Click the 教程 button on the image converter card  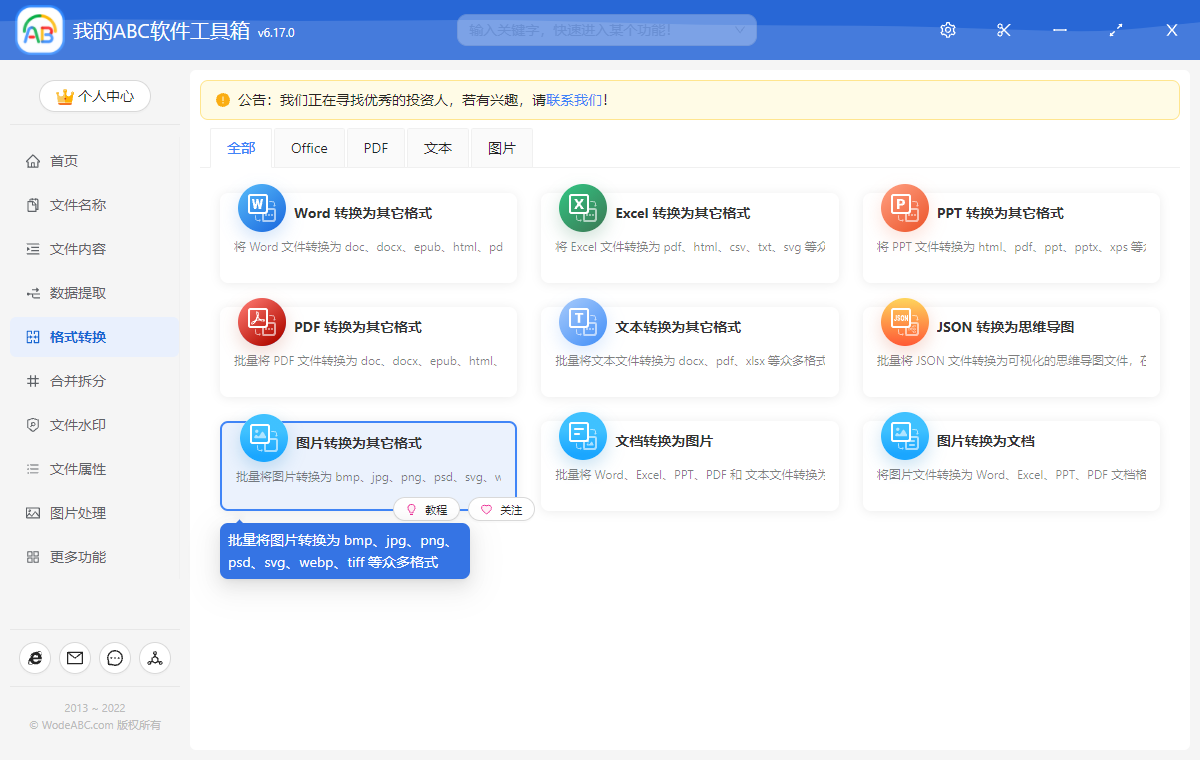(427, 509)
